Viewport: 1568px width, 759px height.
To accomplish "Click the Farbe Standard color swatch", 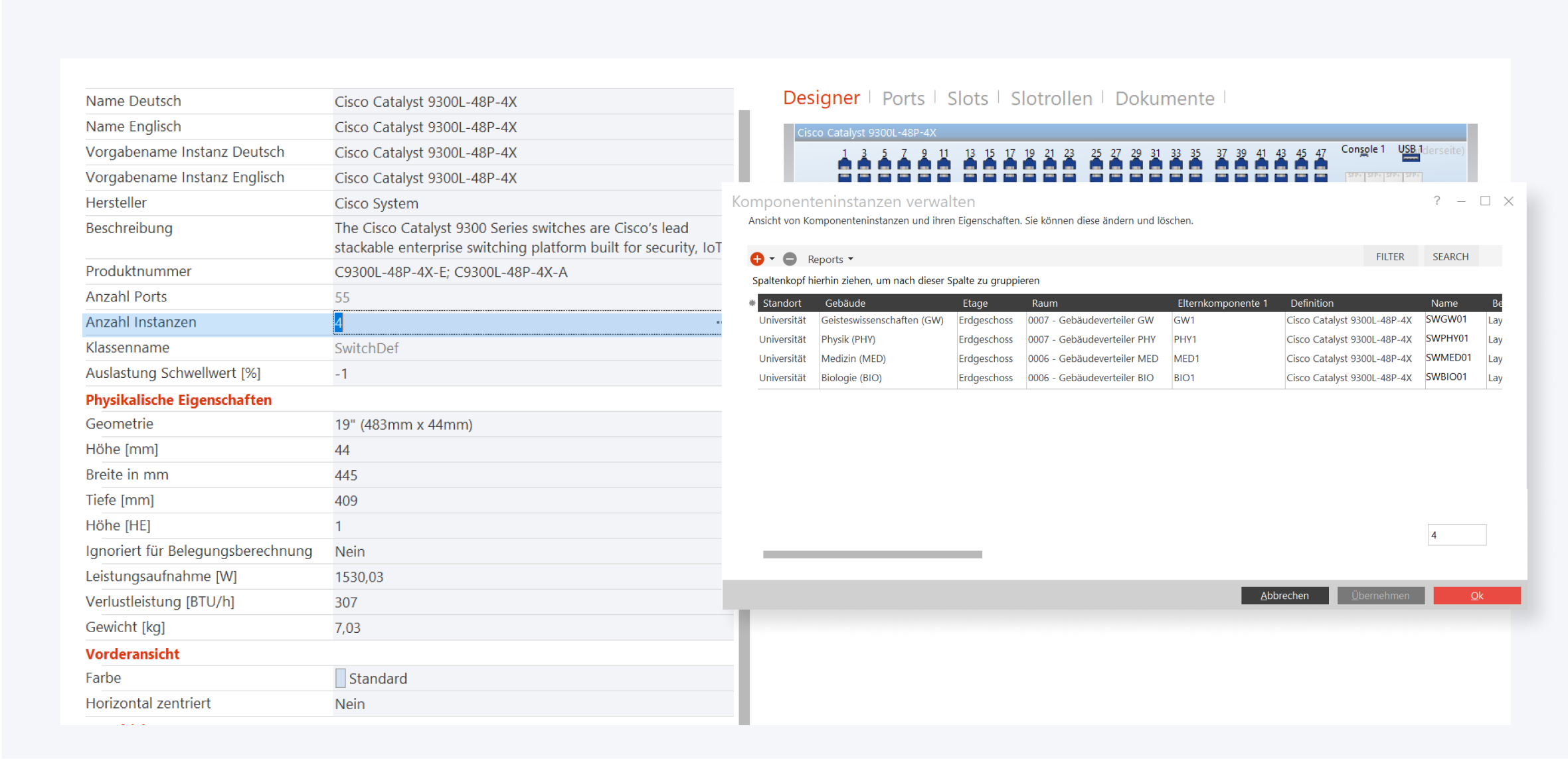I will pos(341,678).
